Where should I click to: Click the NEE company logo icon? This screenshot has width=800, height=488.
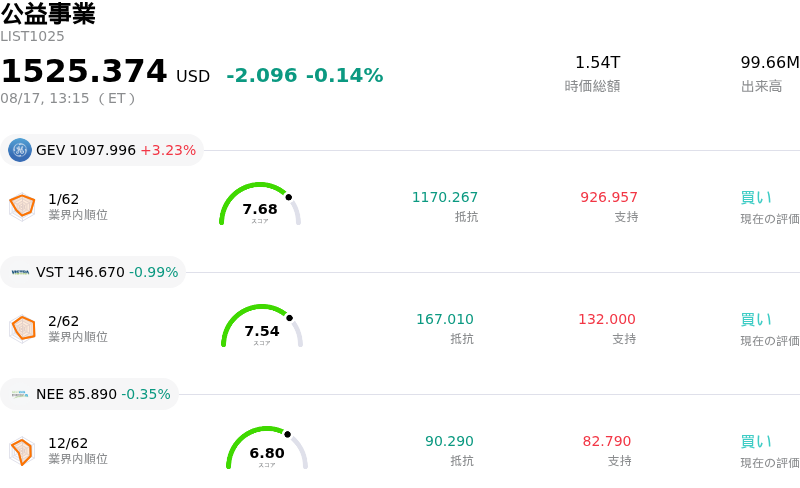point(20,394)
